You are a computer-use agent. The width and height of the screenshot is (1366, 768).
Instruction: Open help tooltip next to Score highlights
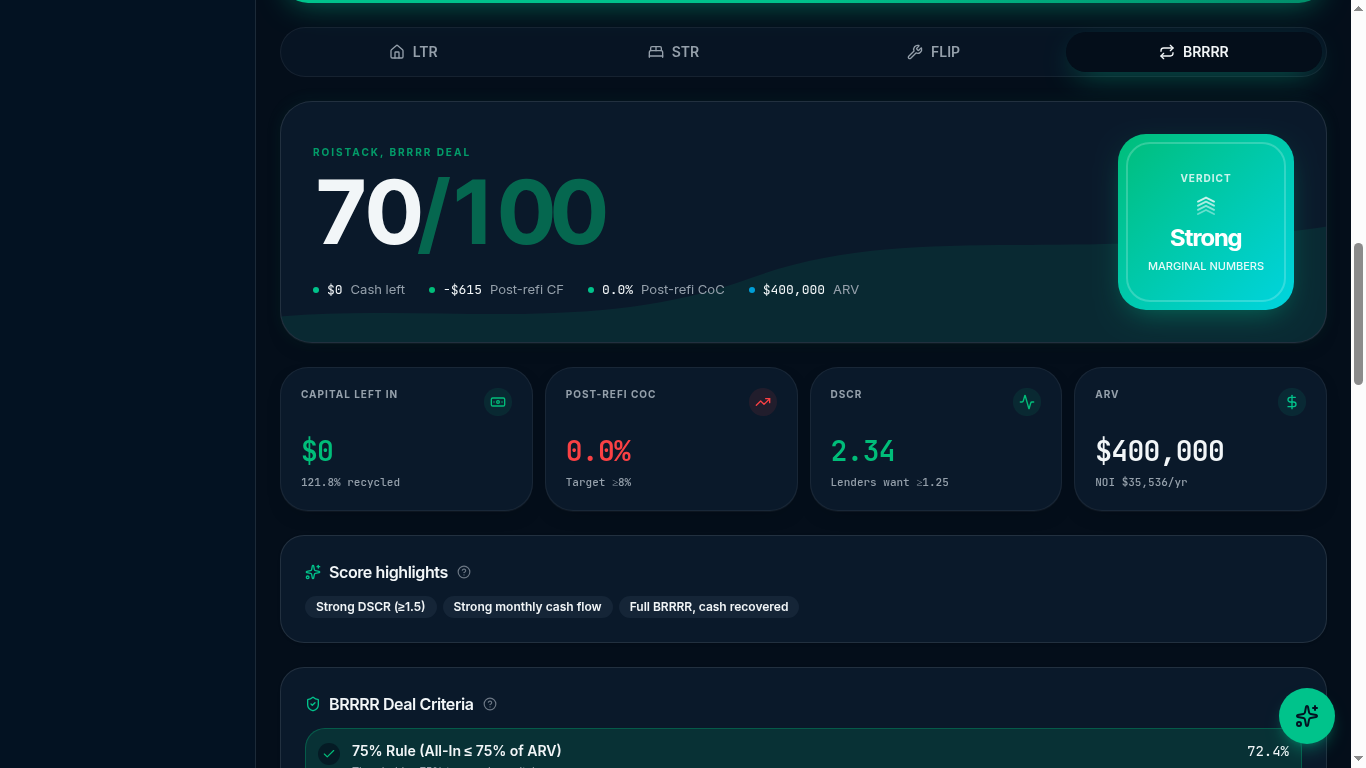(x=464, y=572)
